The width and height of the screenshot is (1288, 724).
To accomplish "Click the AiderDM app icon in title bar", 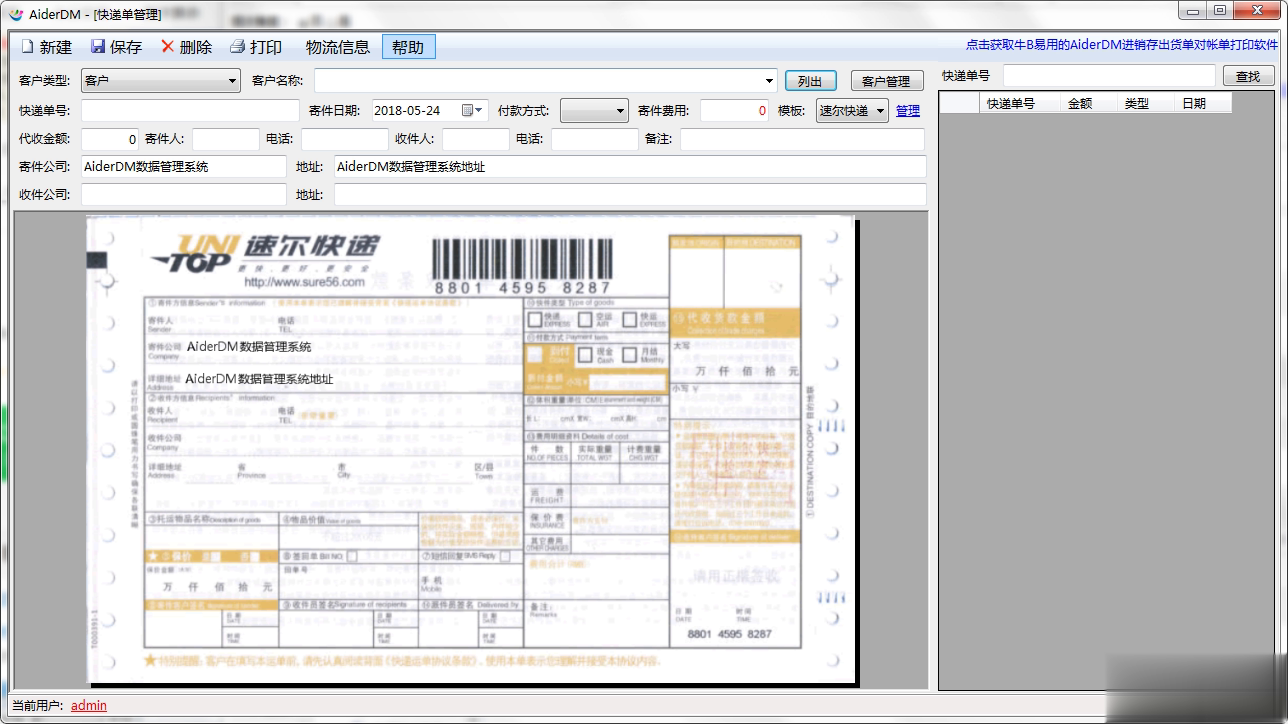I will (x=16, y=14).
